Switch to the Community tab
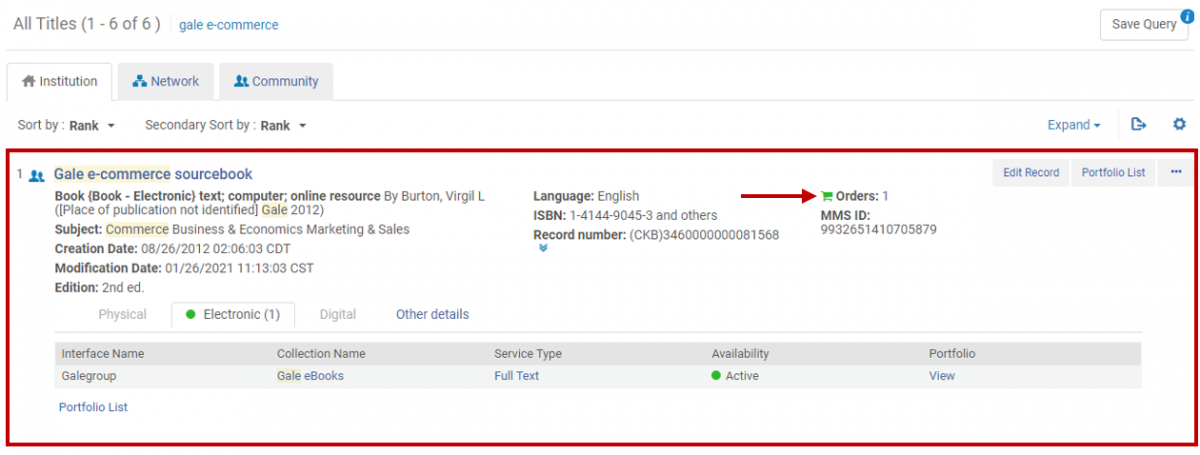 pos(276,82)
